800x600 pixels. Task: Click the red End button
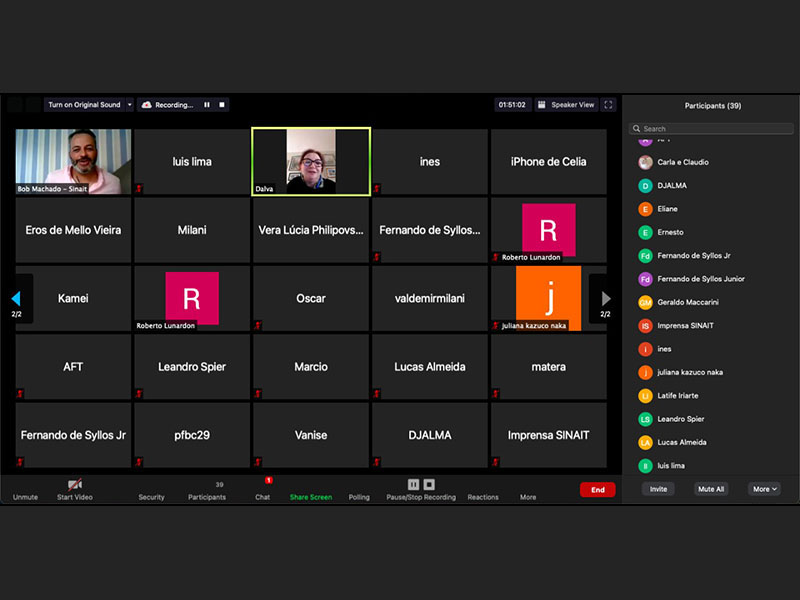[x=597, y=490]
